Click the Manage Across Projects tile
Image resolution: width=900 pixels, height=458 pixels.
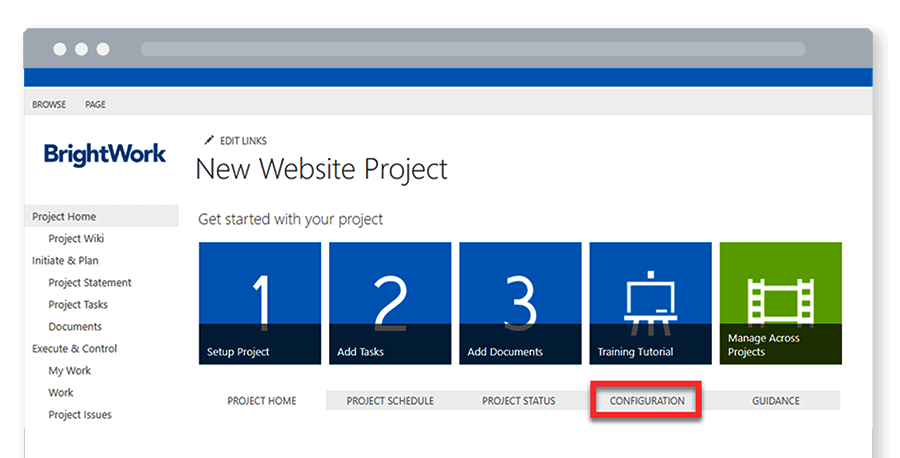coord(780,303)
